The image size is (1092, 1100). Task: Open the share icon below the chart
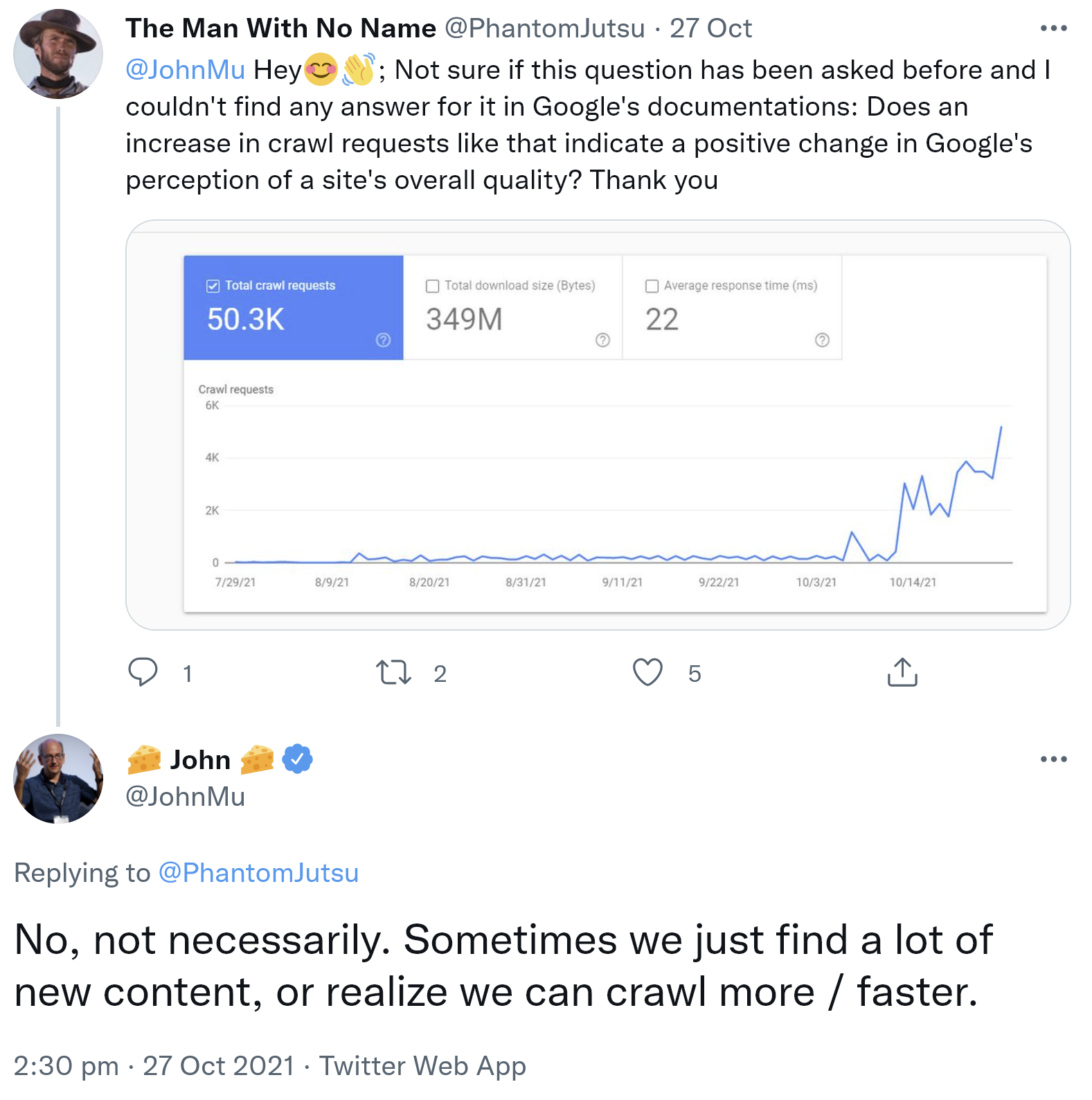click(x=902, y=672)
